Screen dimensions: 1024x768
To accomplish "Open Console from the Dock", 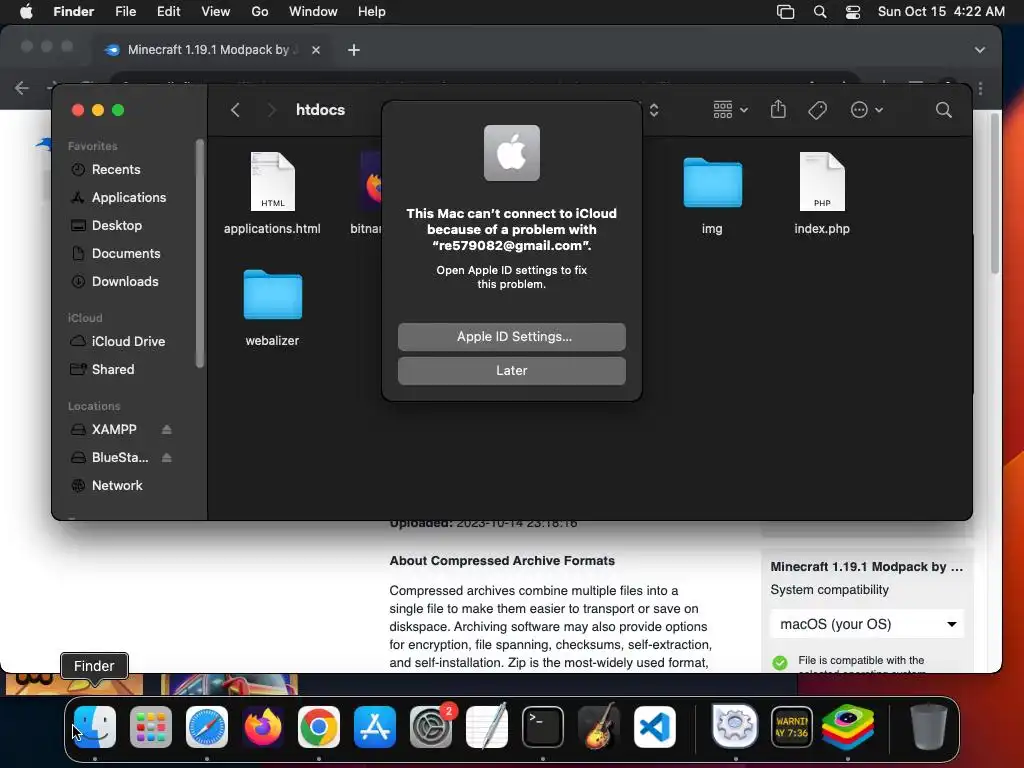I will (792, 727).
